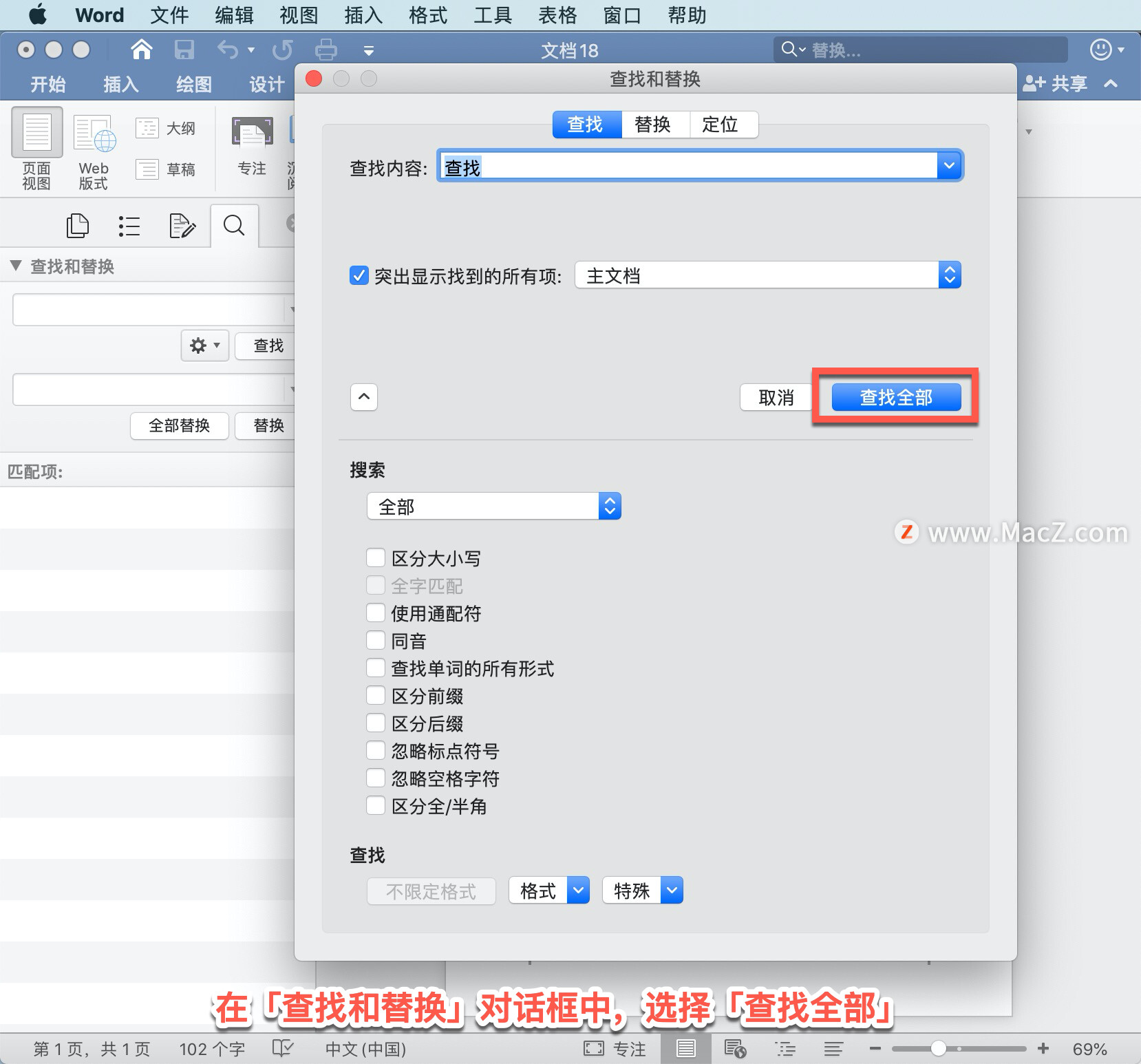This screenshot has width=1141, height=1064.
Task: Select 页面视图 page layout icon
Action: (37, 149)
